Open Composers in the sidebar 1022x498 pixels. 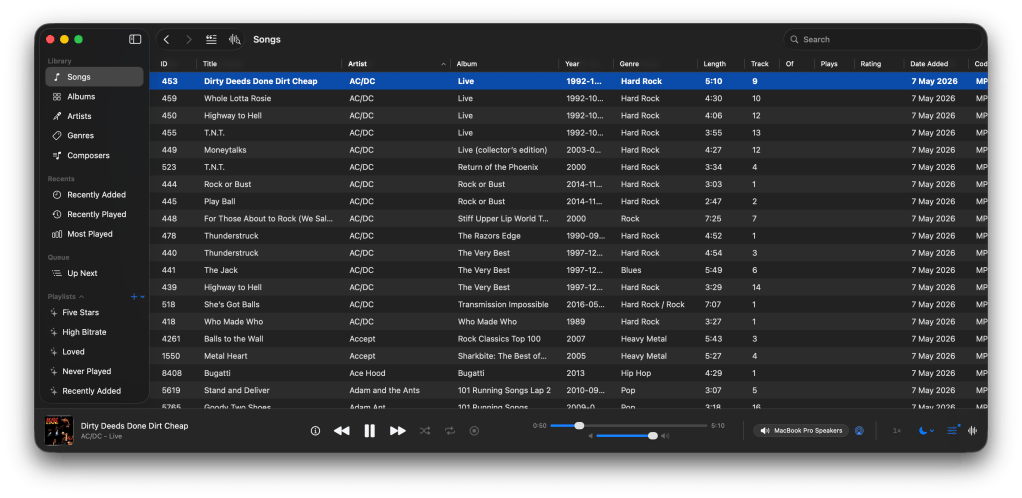point(95,155)
